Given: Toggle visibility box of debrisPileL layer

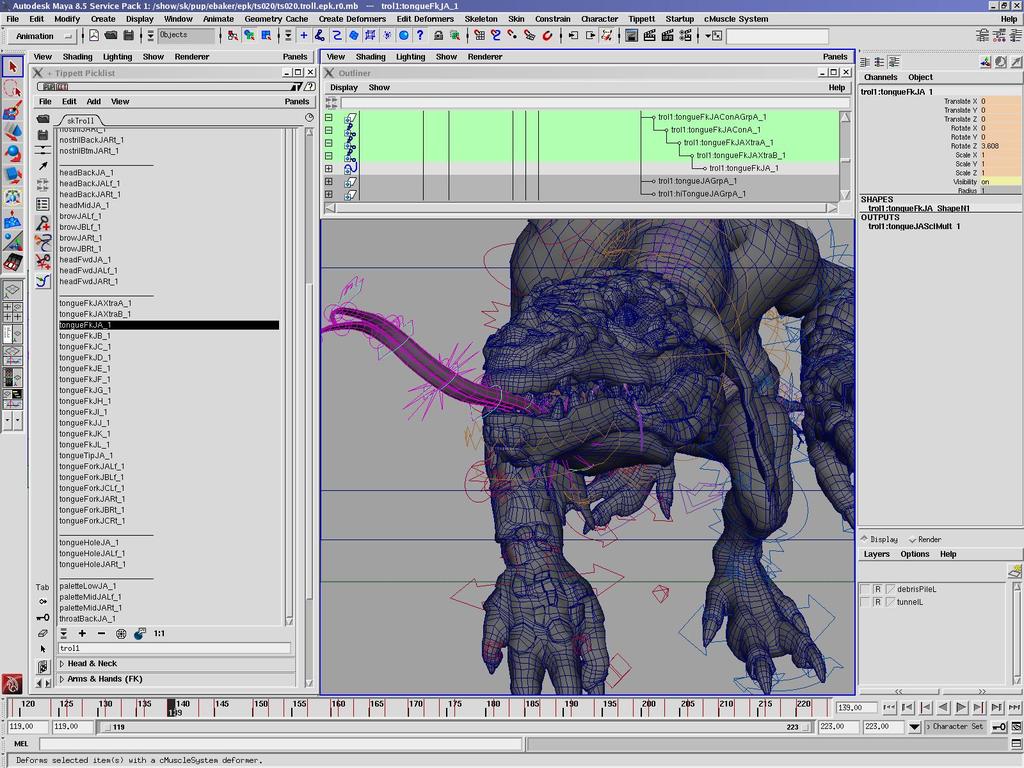Looking at the screenshot, I should click(x=865, y=589).
